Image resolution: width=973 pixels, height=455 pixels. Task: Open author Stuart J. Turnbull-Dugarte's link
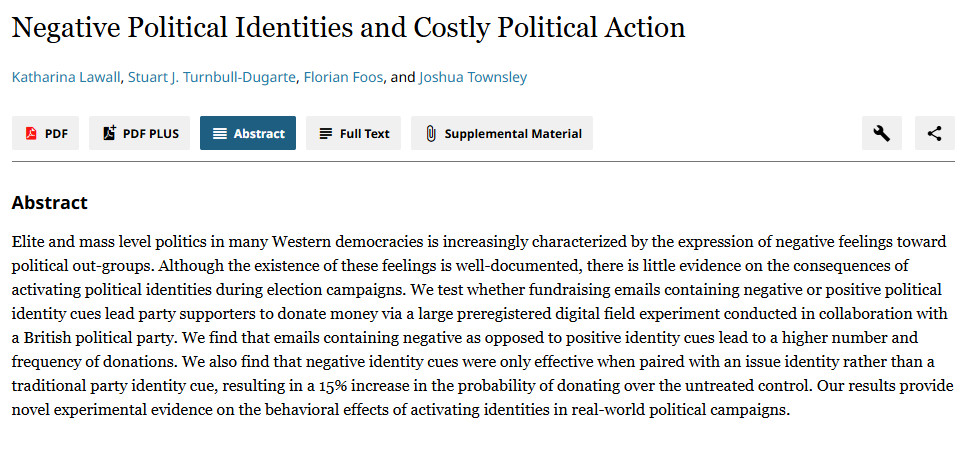pyautogui.click(x=212, y=78)
